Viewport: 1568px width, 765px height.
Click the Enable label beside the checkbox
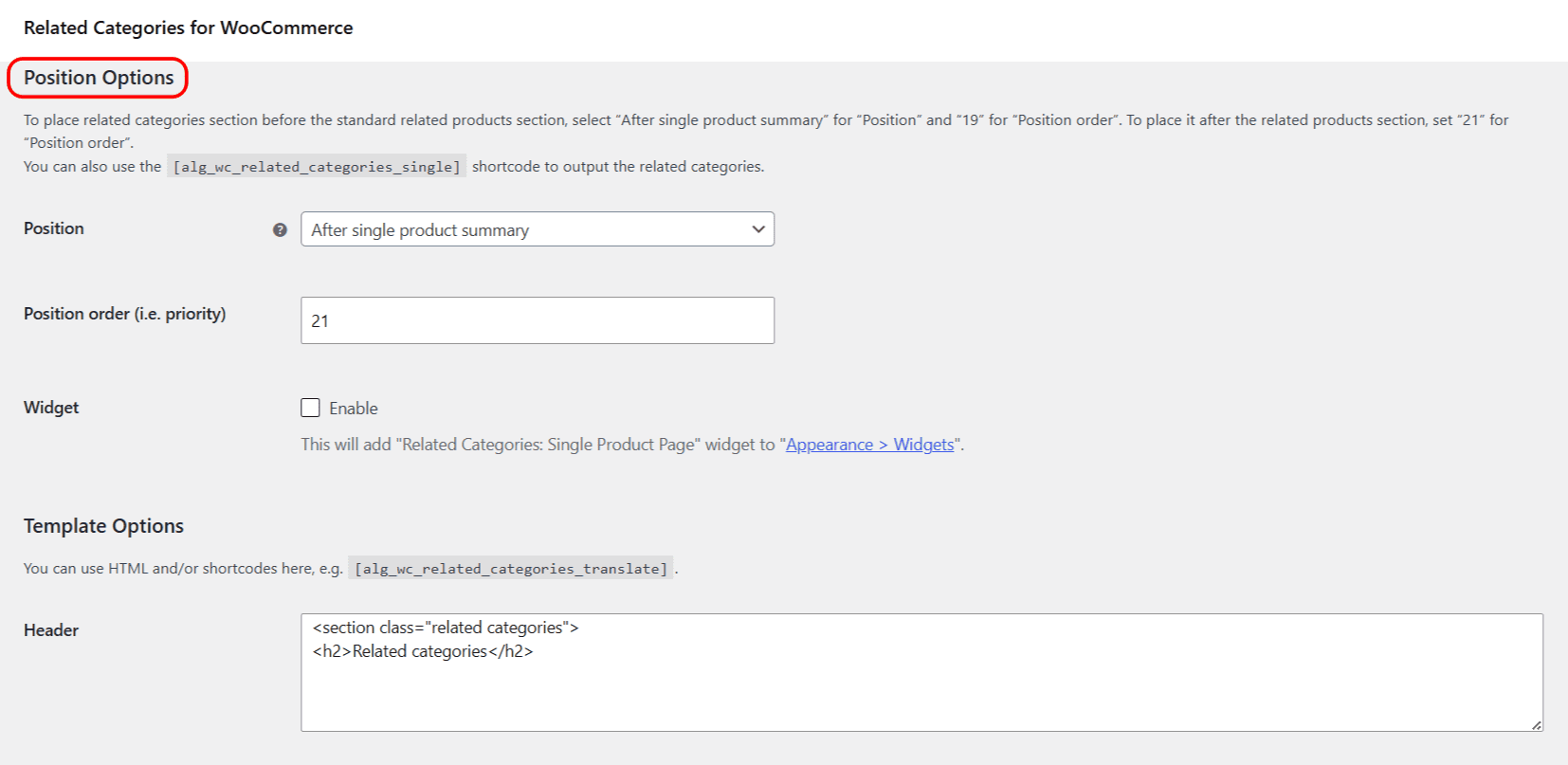pos(354,409)
